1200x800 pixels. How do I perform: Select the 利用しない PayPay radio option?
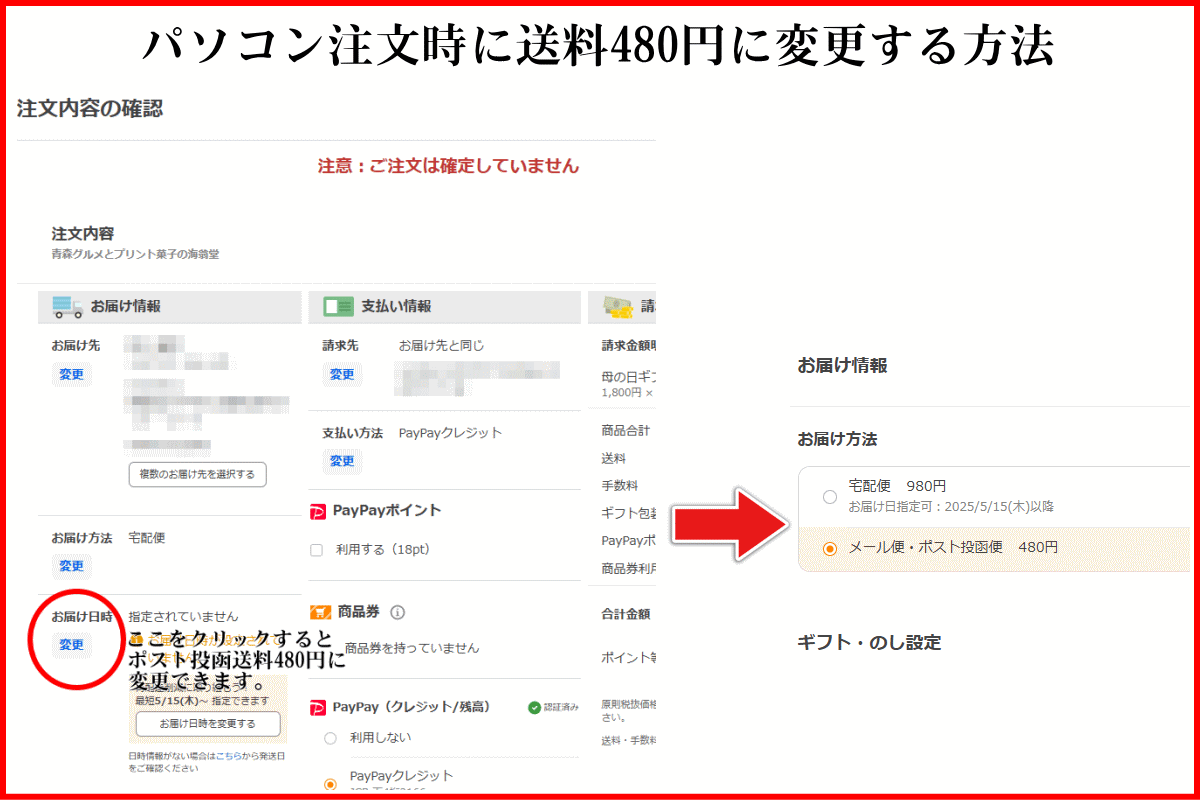[330, 738]
